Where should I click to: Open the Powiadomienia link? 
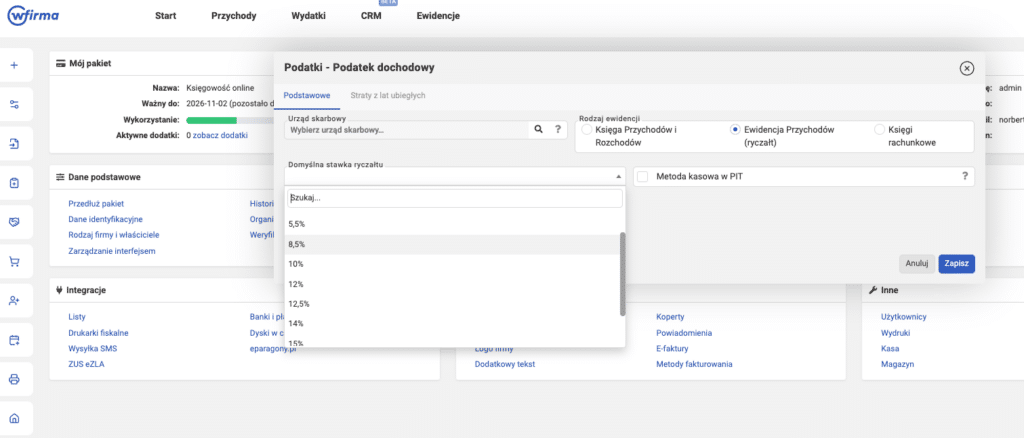(x=684, y=332)
